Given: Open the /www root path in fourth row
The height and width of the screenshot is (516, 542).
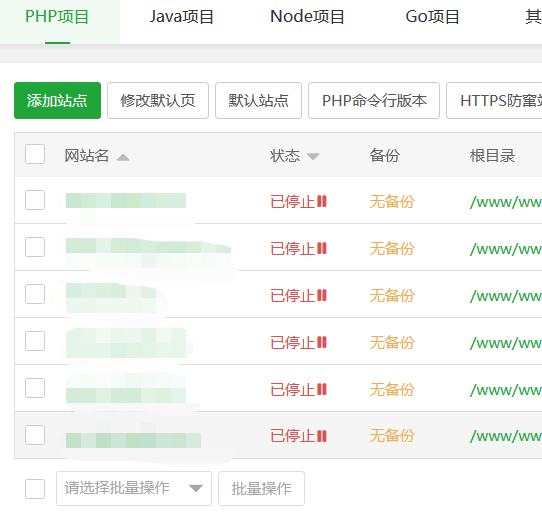Looking at the screenshot, I should [506, 343].
